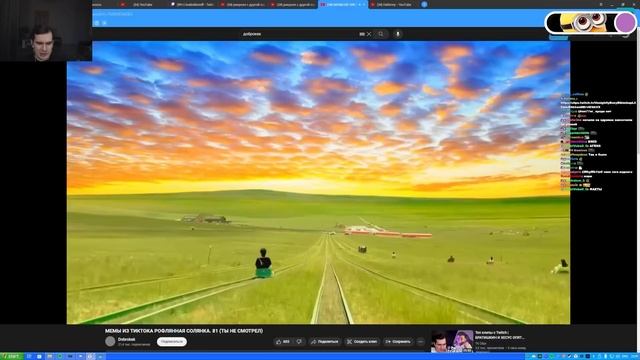Click the Windows Start button

tap(11, 356)
